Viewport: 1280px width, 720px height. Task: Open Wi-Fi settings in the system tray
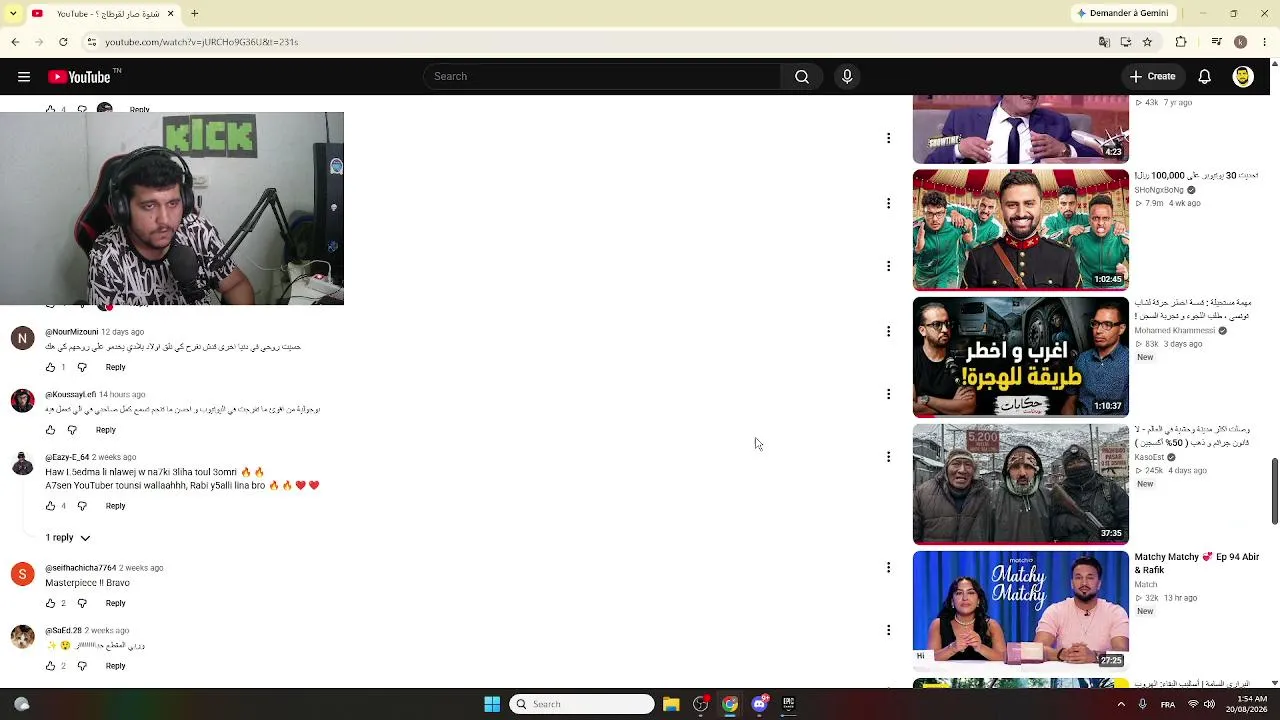pos(1193,704)
